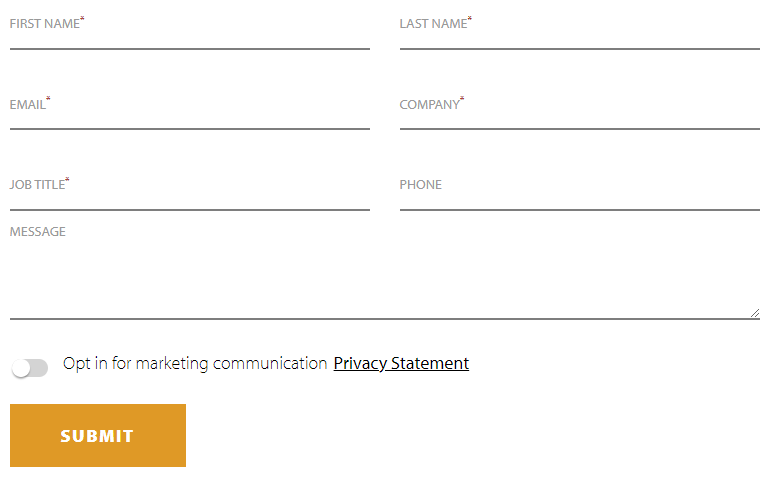Click the required asterisk beside Email

click(48, 99)
